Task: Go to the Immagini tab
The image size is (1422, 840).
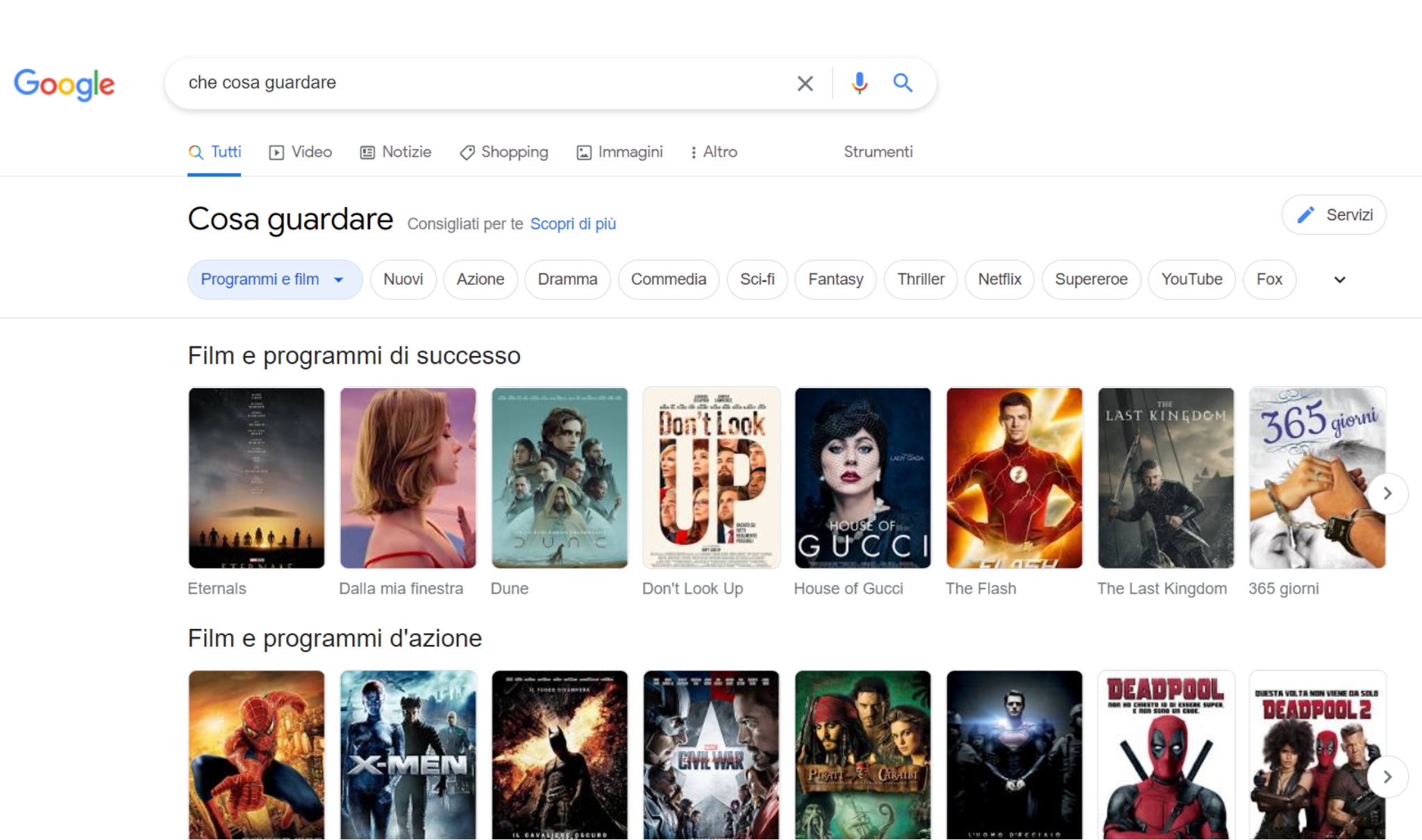Action: pyautogui.click(x=619, y=152)
